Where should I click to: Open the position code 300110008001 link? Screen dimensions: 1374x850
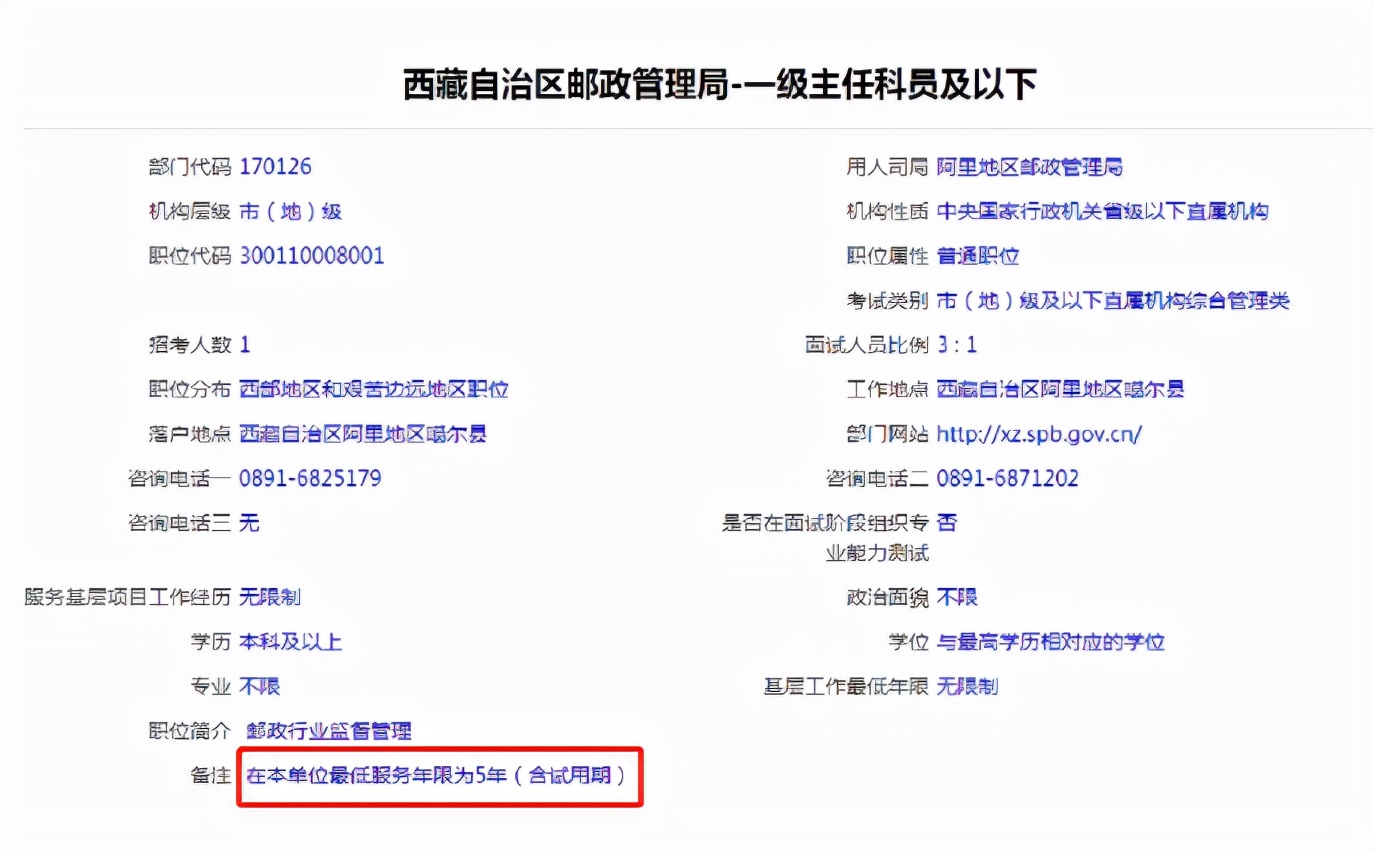click(311, 256)
